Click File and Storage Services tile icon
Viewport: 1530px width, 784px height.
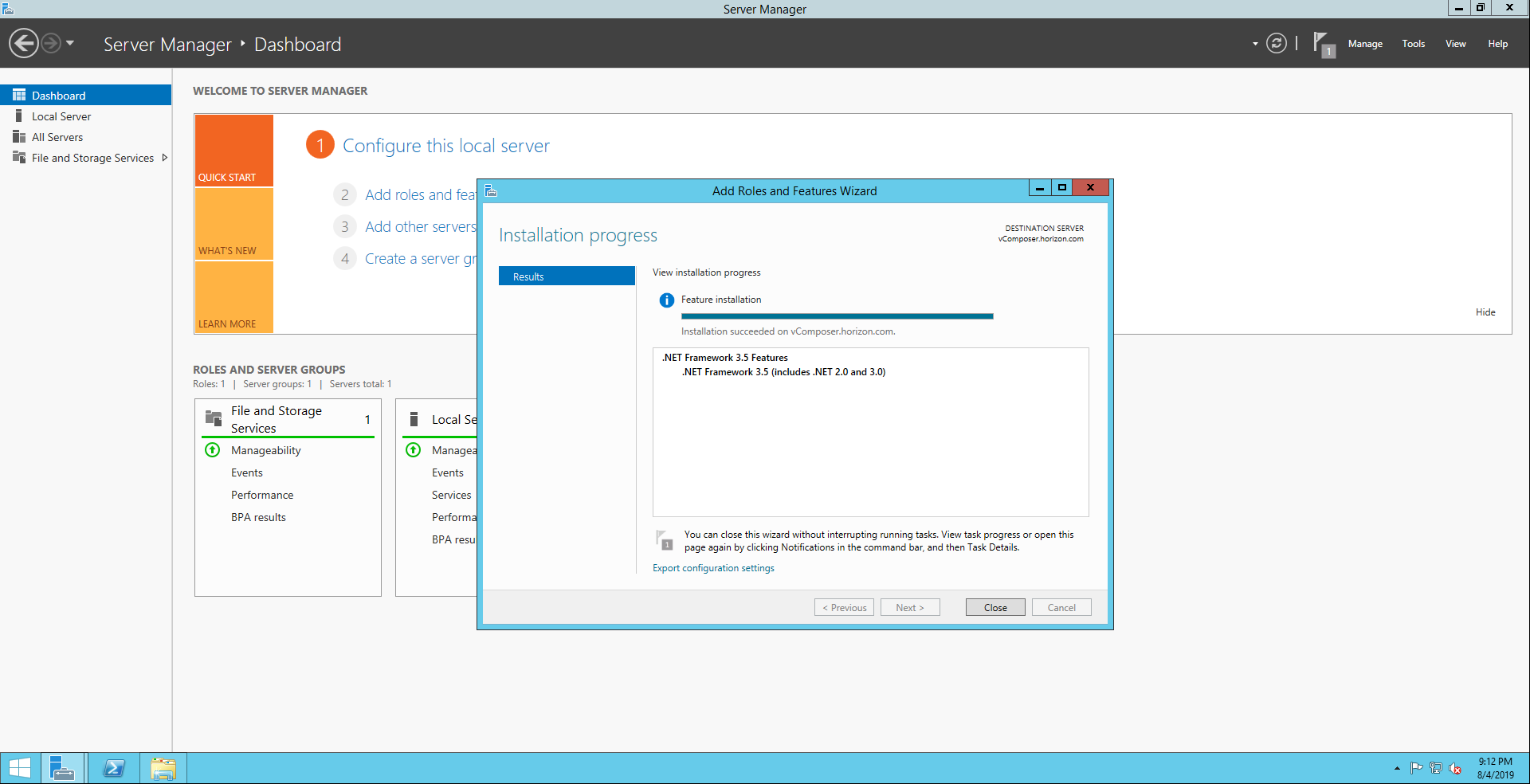pos(214,418)
